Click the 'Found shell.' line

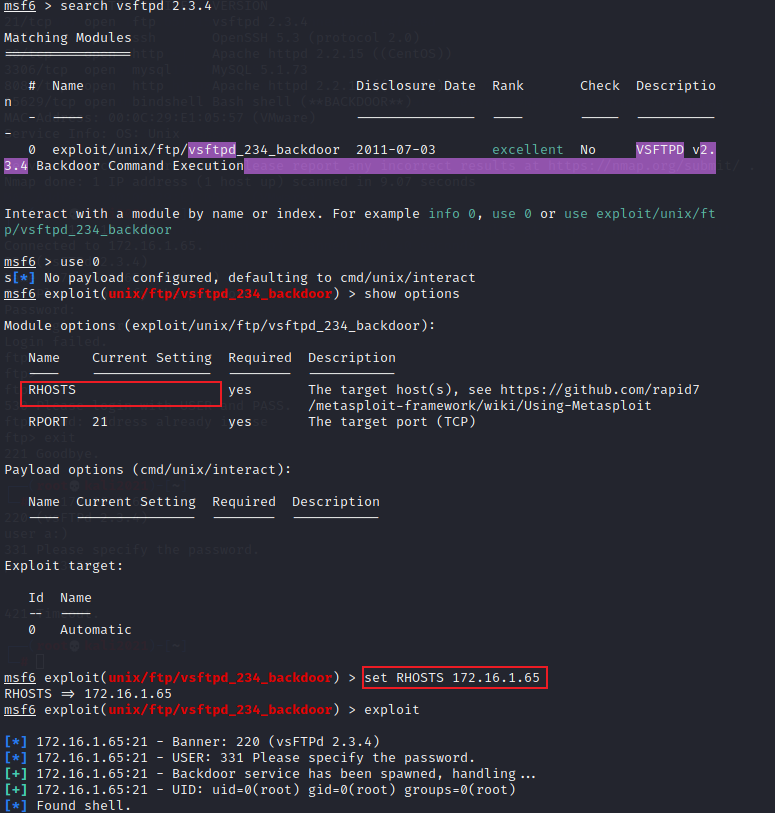(x=68, y=806)
